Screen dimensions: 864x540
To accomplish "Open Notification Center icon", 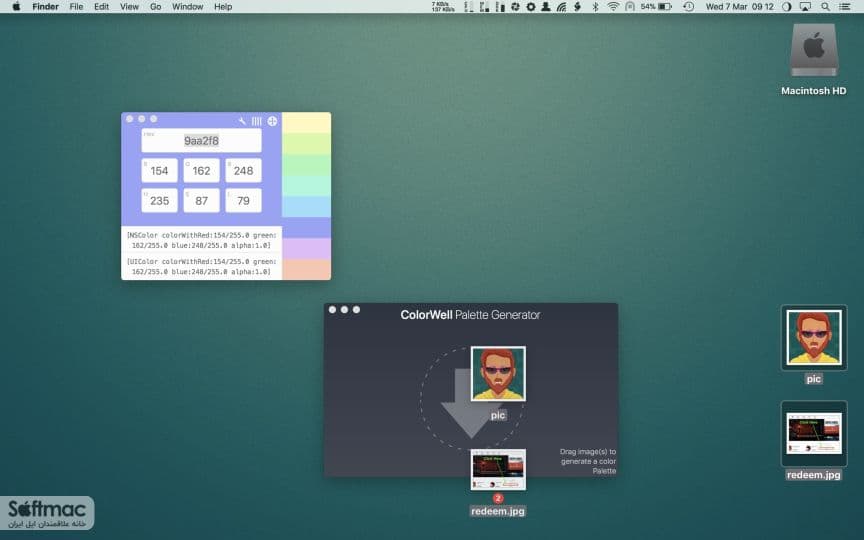I will pyautogui.click(x=844, y=7).
